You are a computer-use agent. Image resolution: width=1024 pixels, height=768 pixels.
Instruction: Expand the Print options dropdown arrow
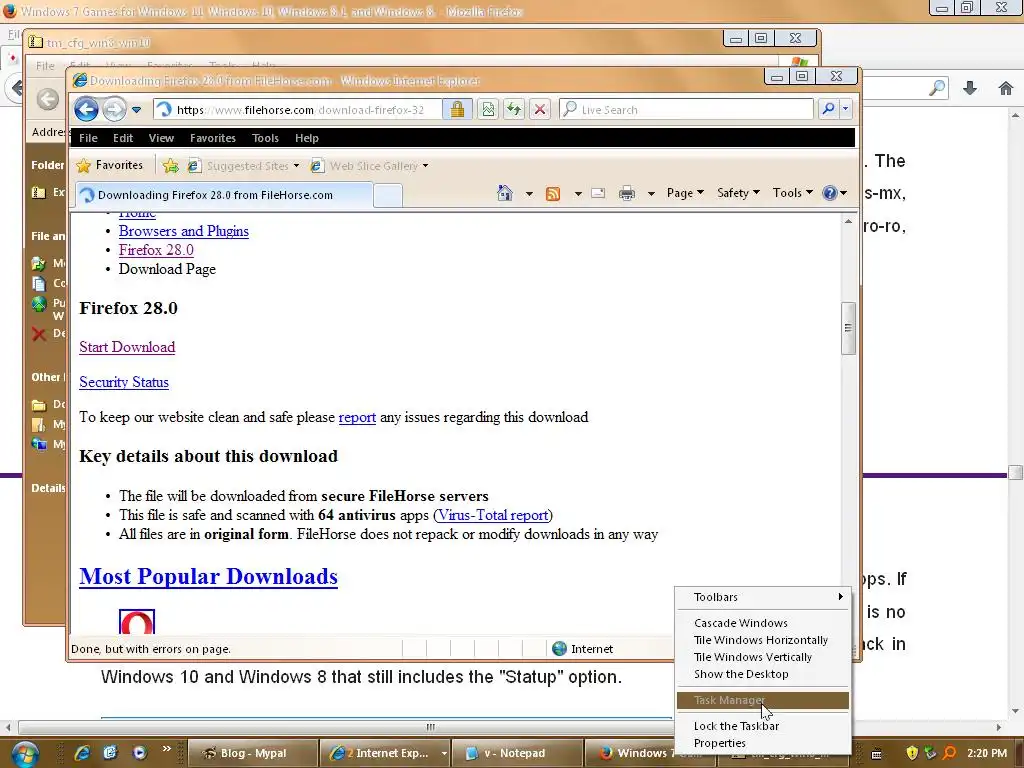click(651, 193)
